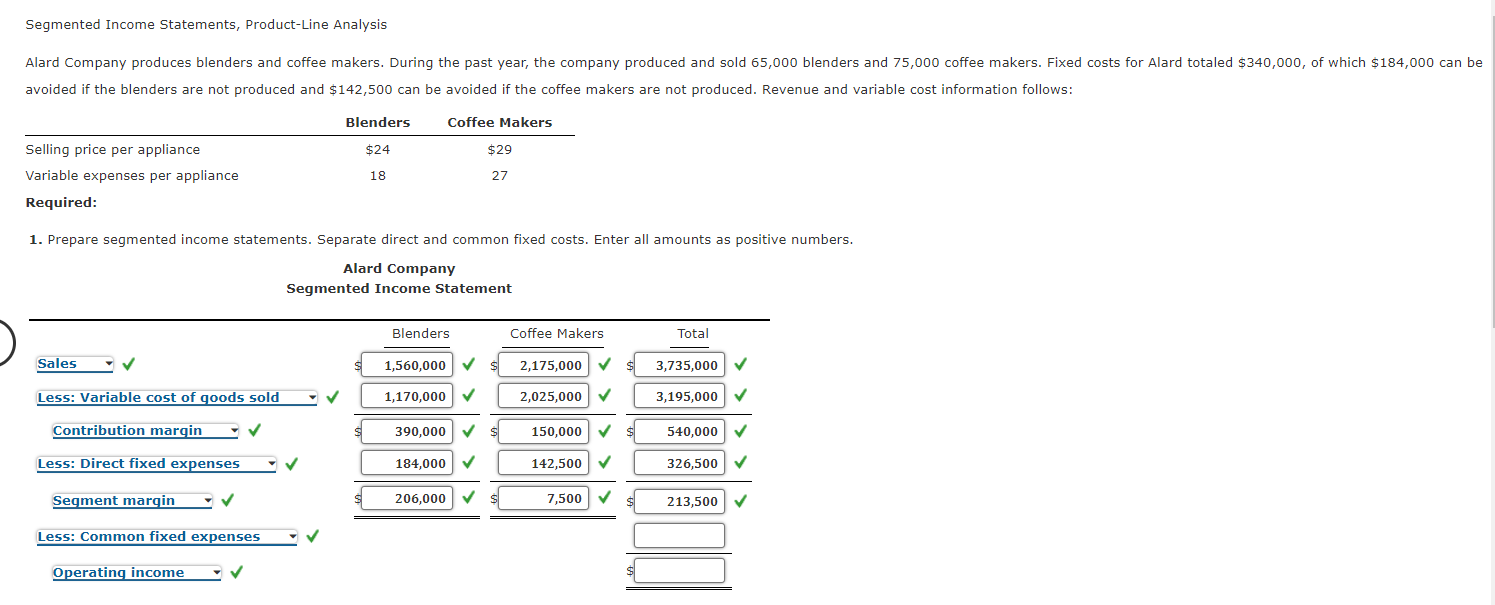Select the Blenders contribution margin field 390,000
The image size is (1495, 605).
(406, 431)
